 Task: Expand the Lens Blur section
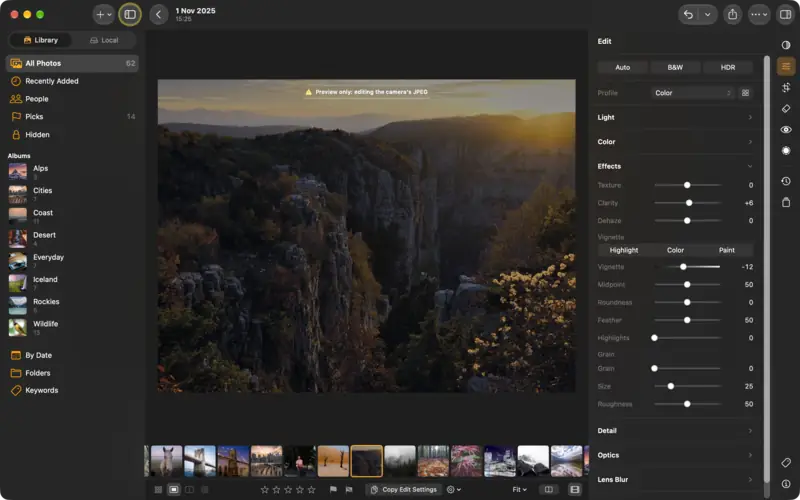(675, 480)
